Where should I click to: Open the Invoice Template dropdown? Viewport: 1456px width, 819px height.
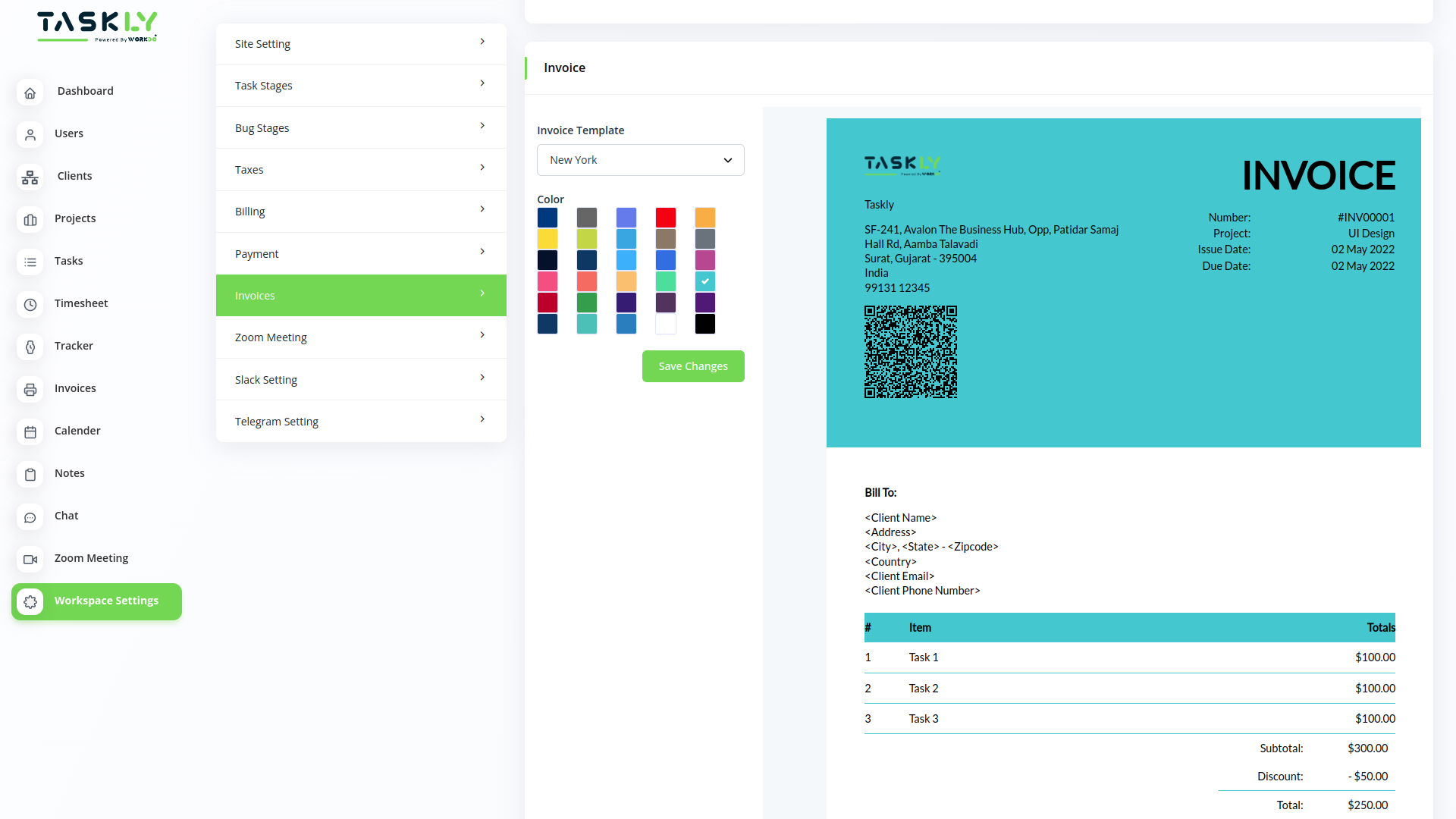(x=640, y=160)
